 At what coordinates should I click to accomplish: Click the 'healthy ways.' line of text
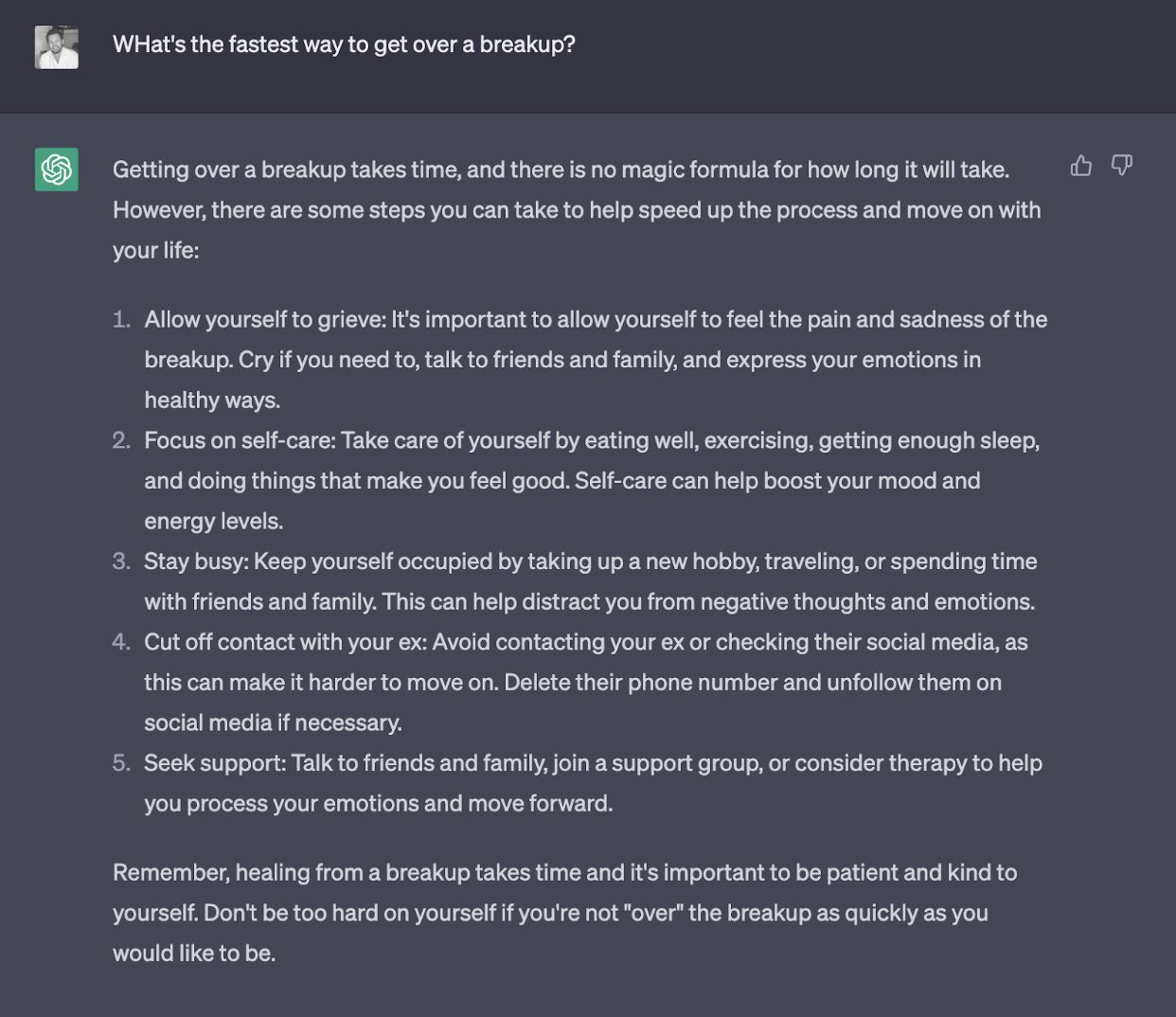coord(212,401)
